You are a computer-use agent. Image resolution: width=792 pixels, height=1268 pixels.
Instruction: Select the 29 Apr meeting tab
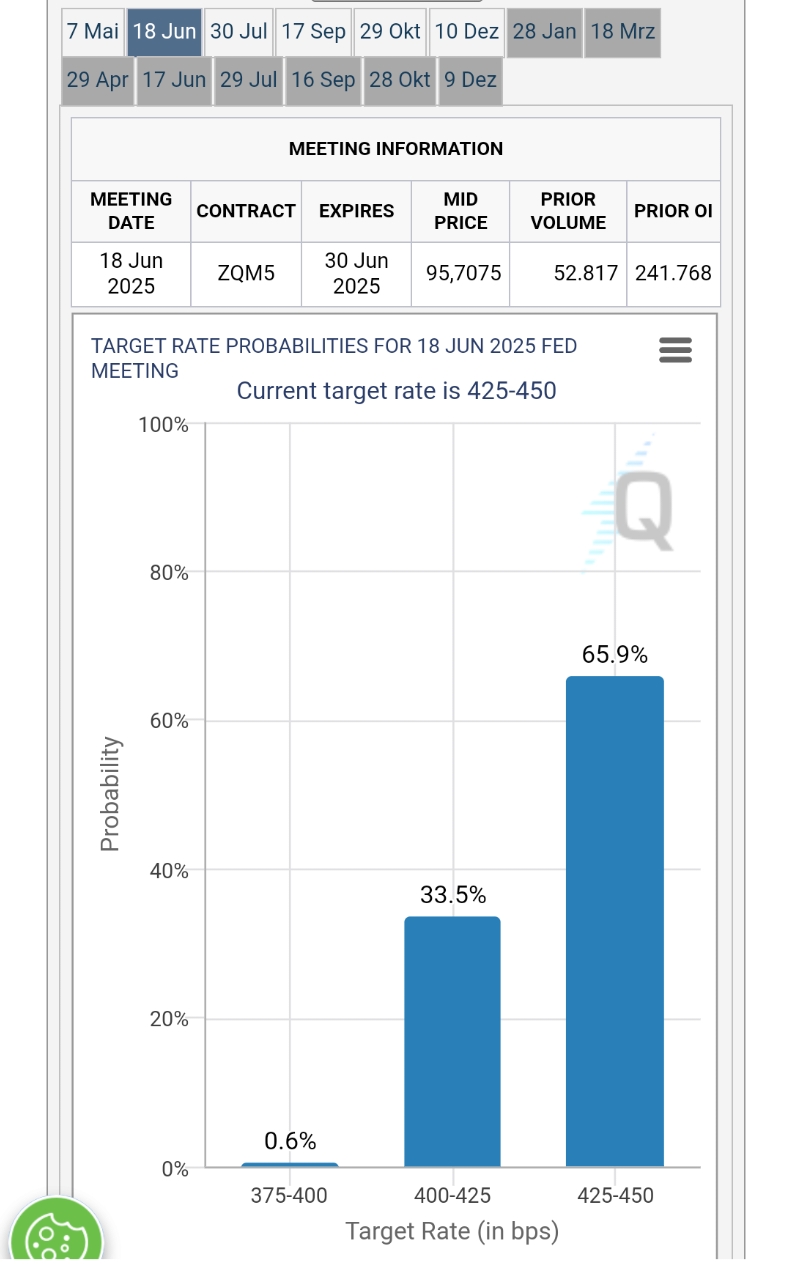tap(98, 80)
